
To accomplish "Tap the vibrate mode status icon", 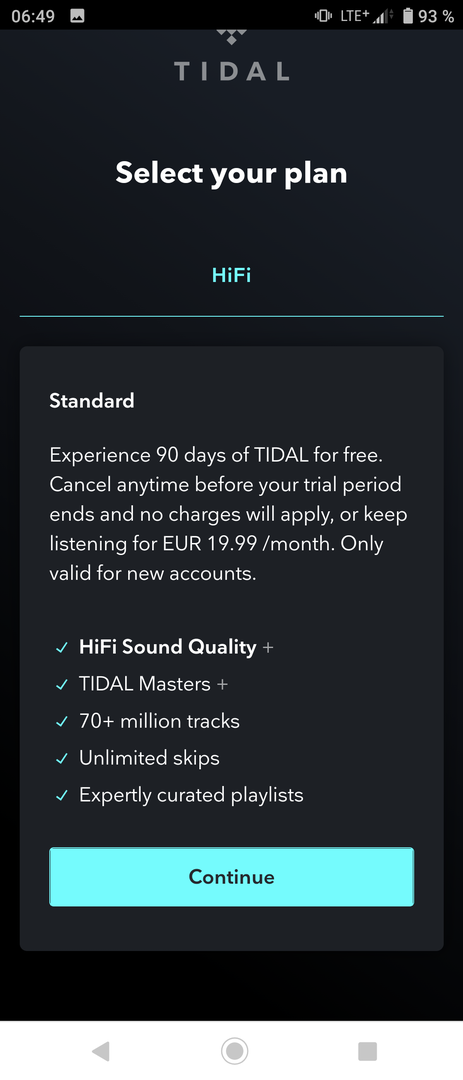I will (x=323, y=16).
